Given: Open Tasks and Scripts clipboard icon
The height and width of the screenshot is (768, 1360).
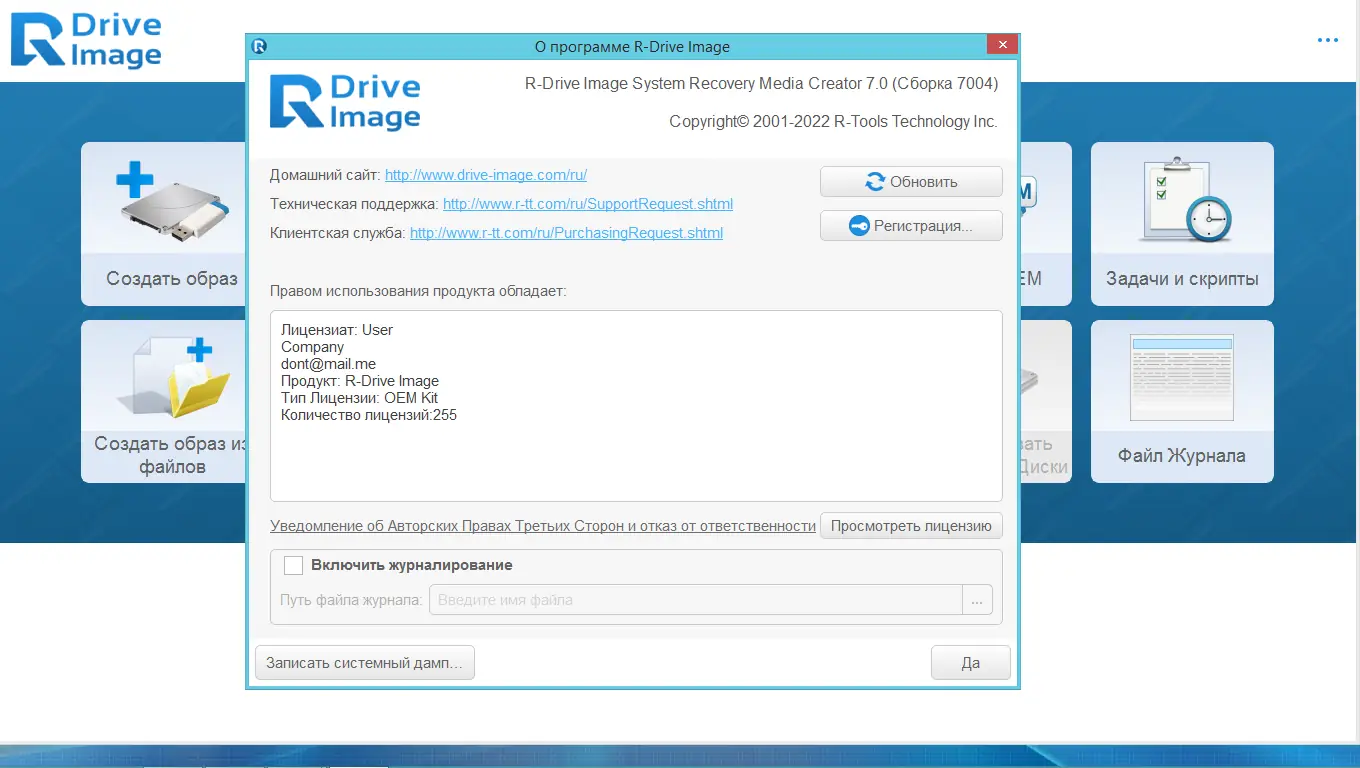Looking at the screenshot, I should 1182,203.
